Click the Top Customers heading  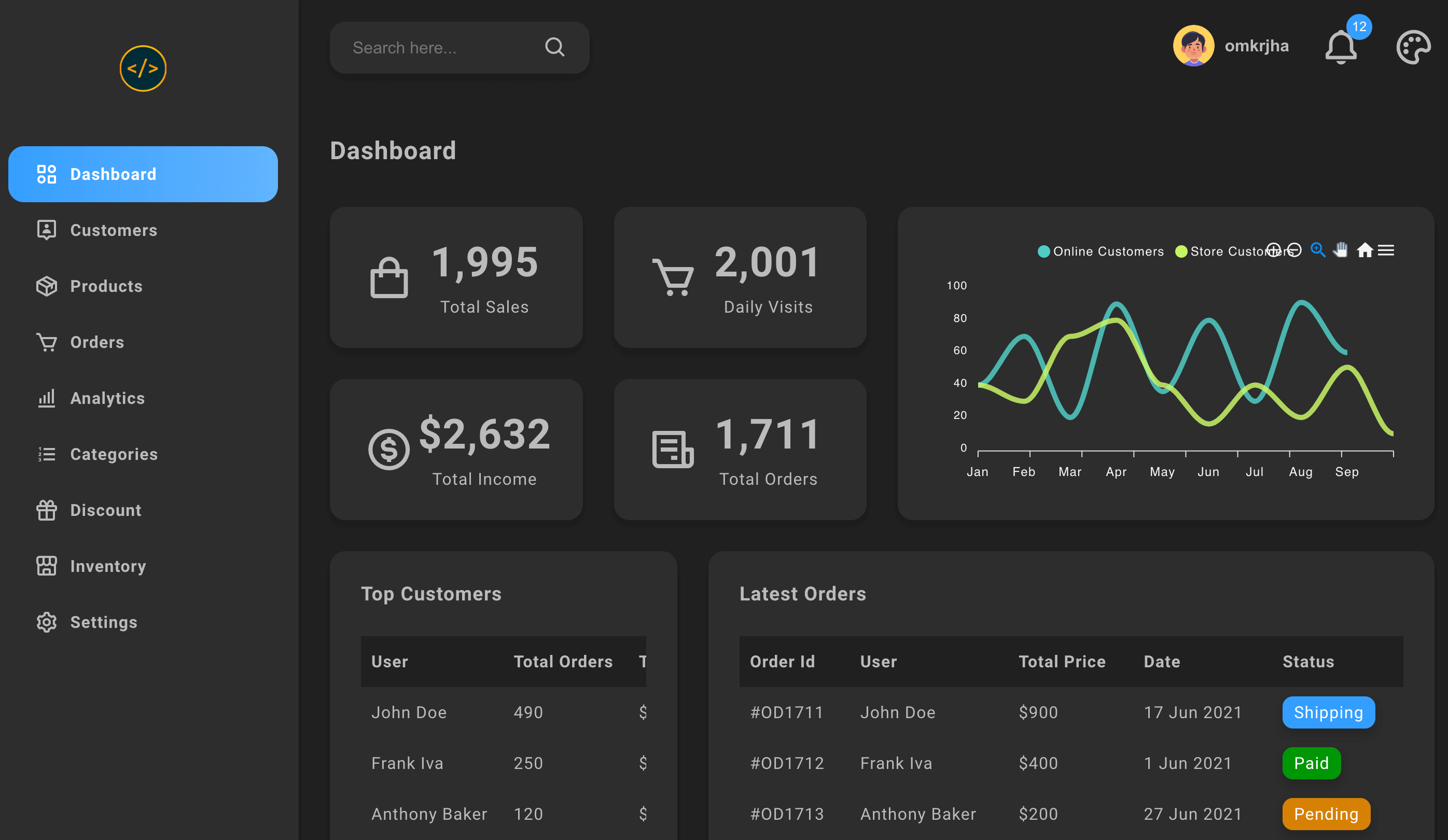coord(431,594)
